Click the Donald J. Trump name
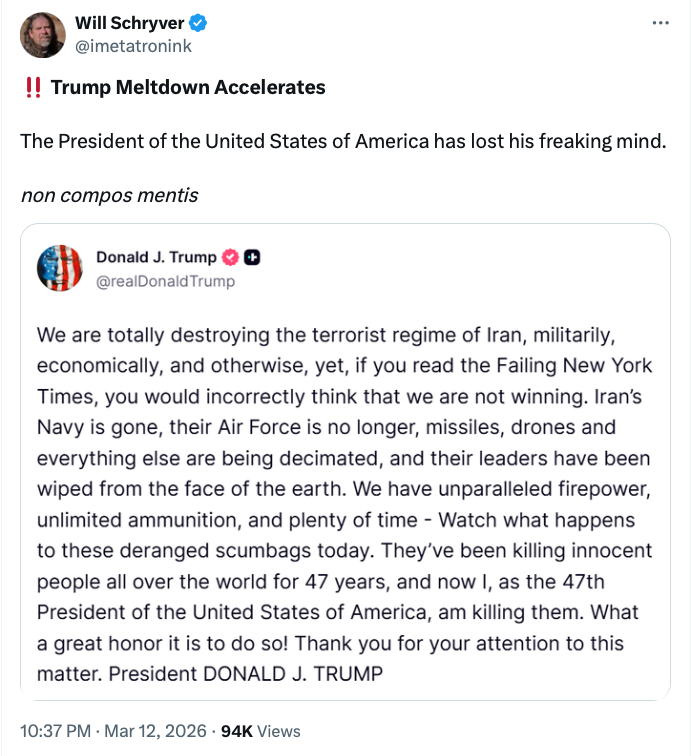This screenshot has width=691, height=756. click(x=156, y=258)
